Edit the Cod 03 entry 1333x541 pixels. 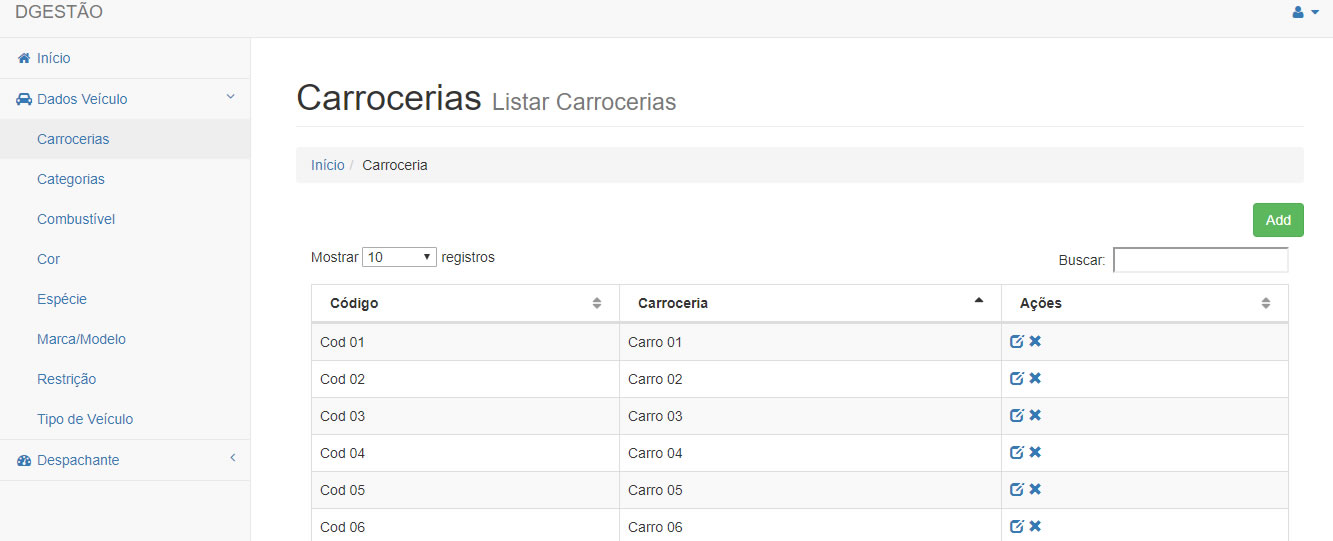[x=1017, y=416]
